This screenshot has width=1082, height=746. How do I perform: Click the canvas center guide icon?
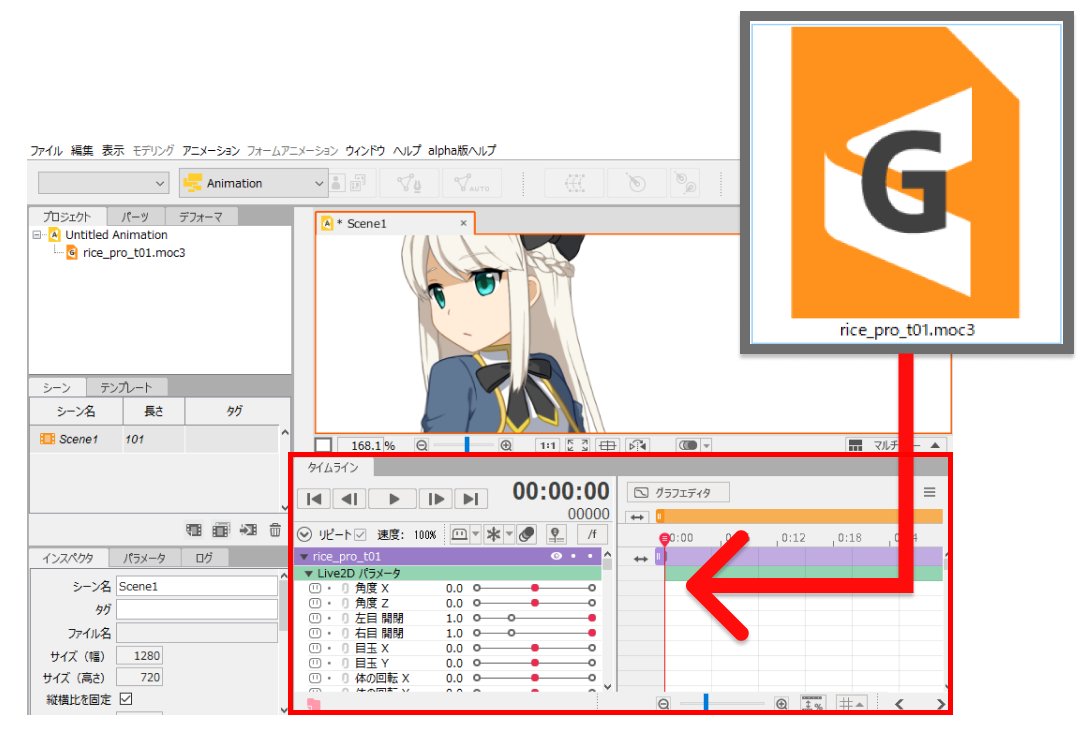(607, 446)
